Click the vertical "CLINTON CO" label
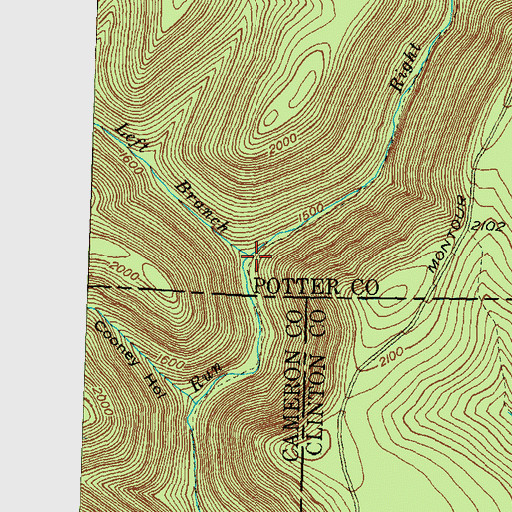512x512 pixels. 316,383
